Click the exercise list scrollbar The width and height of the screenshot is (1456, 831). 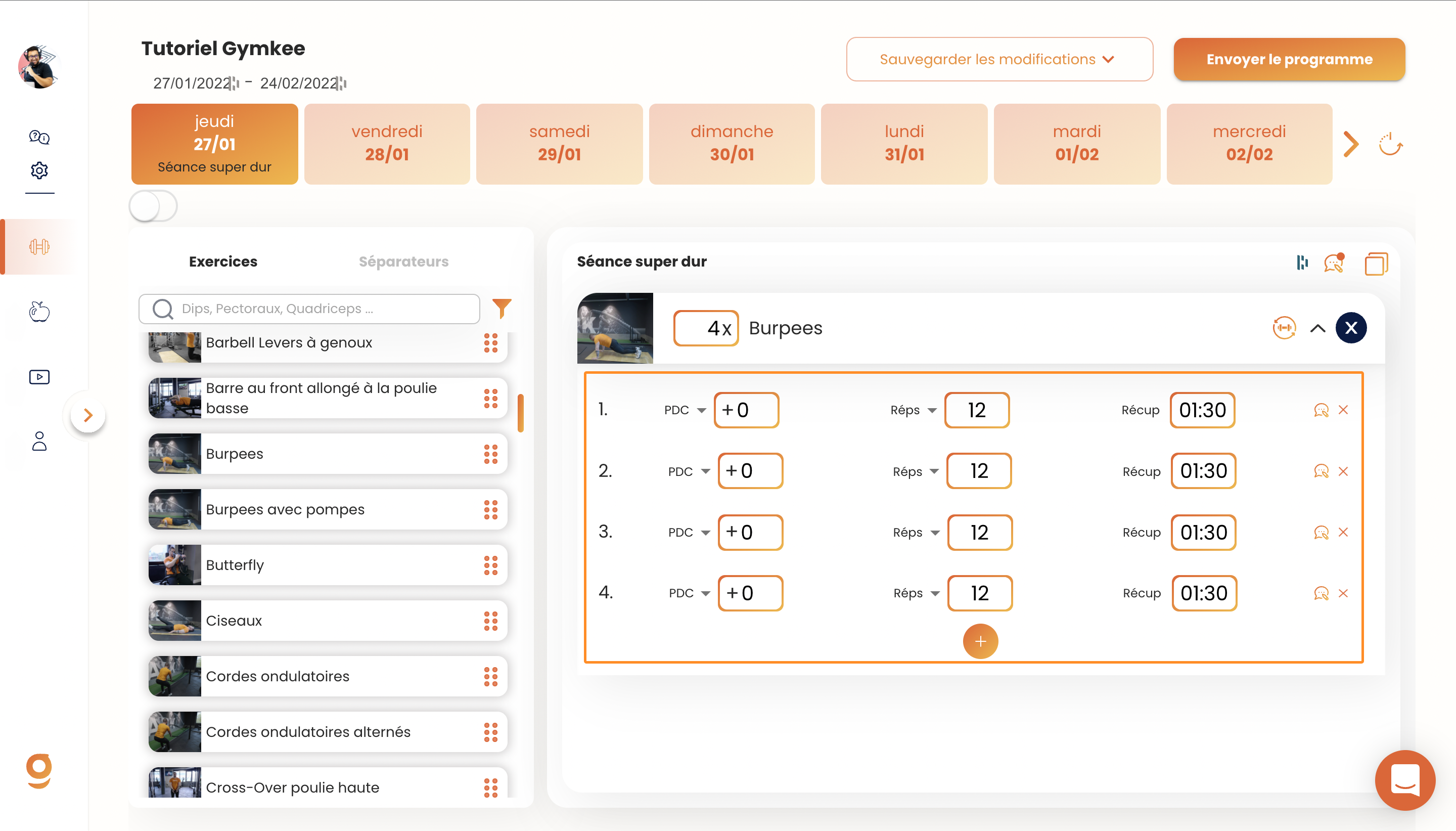520,413
